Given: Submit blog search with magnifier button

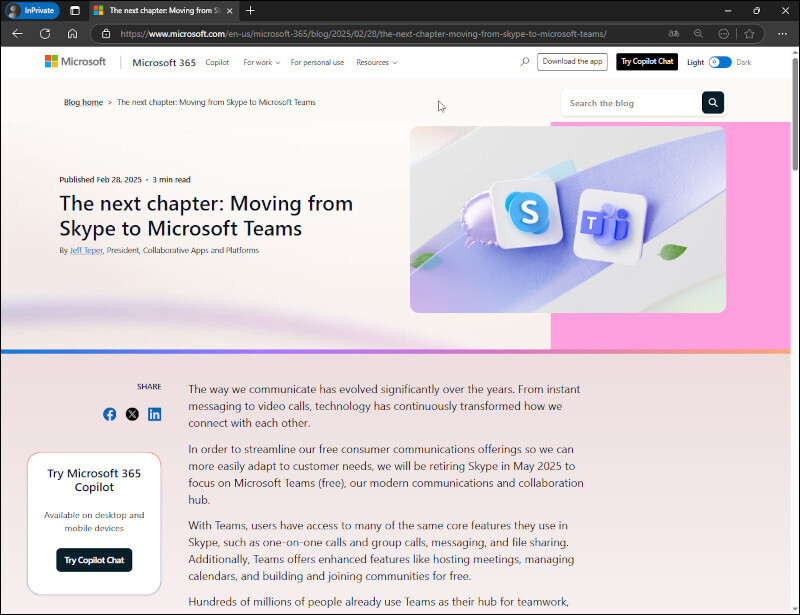Looking at the screenshot, I should click(x=713, y=103).
